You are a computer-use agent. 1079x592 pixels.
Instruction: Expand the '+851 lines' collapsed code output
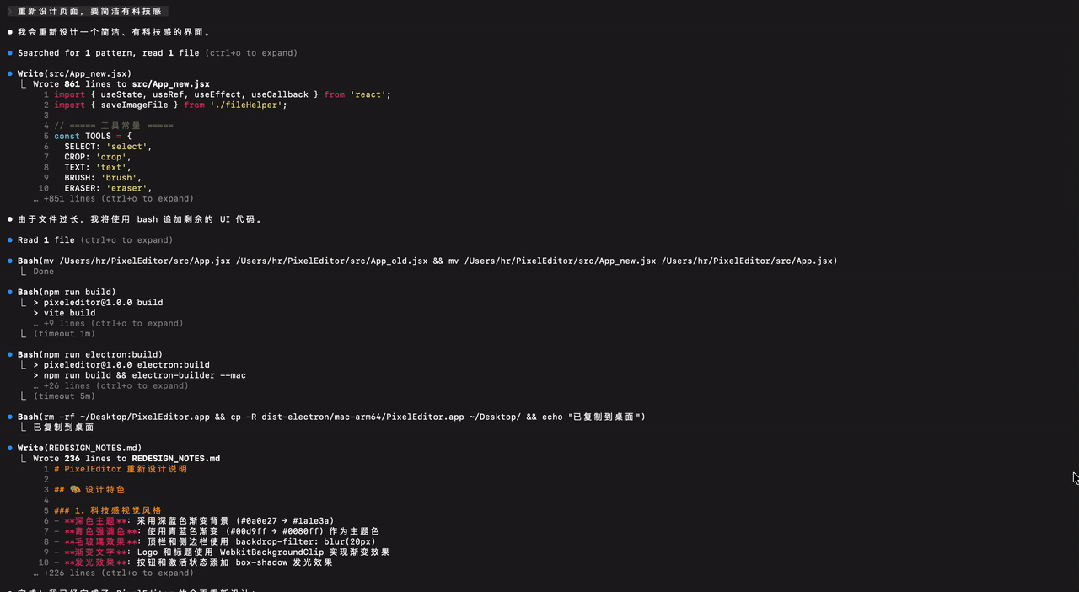tap(111, 199)
